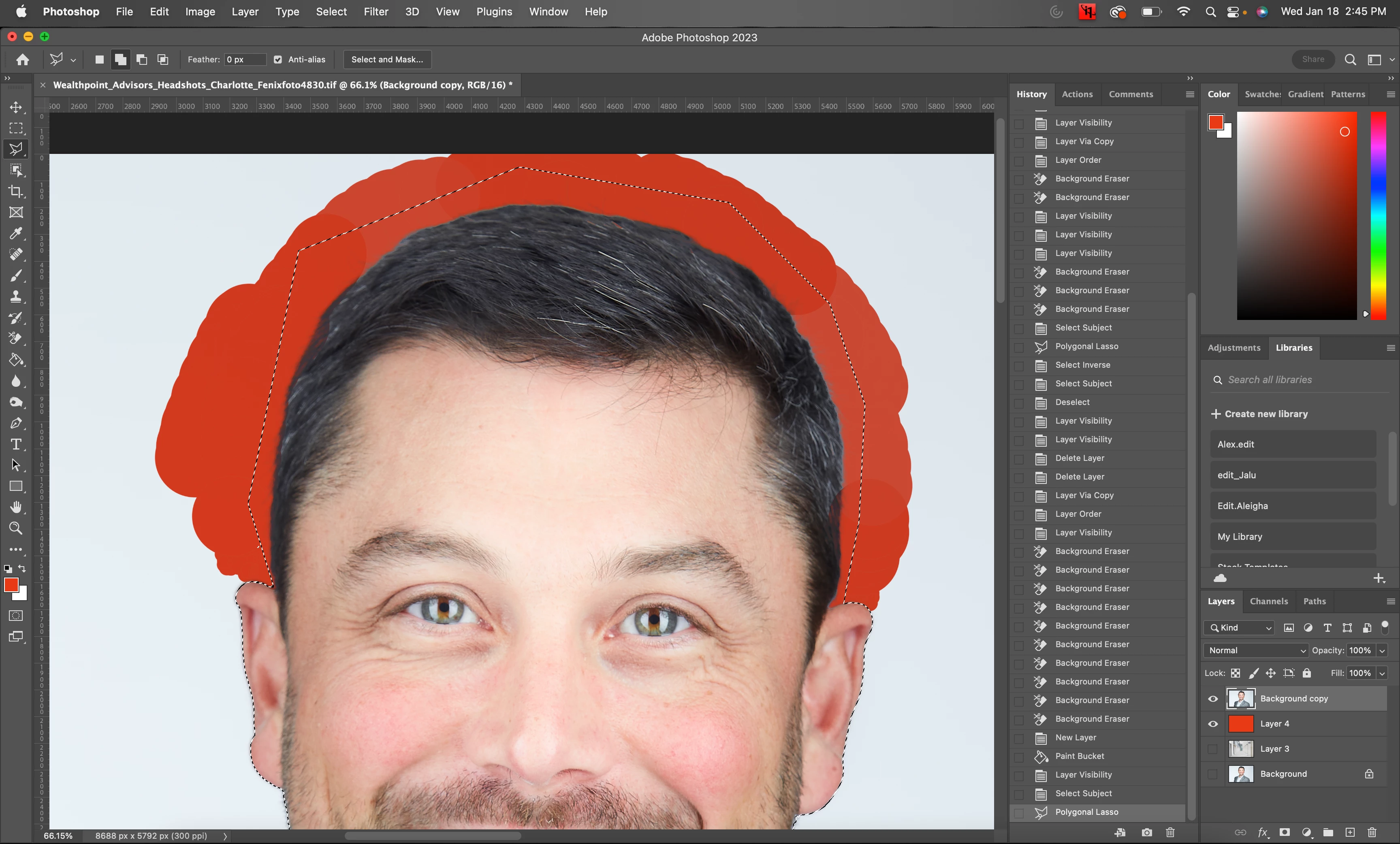Select the Crop tool
This screenshot has width=1400, height=844.
point(16,192)
